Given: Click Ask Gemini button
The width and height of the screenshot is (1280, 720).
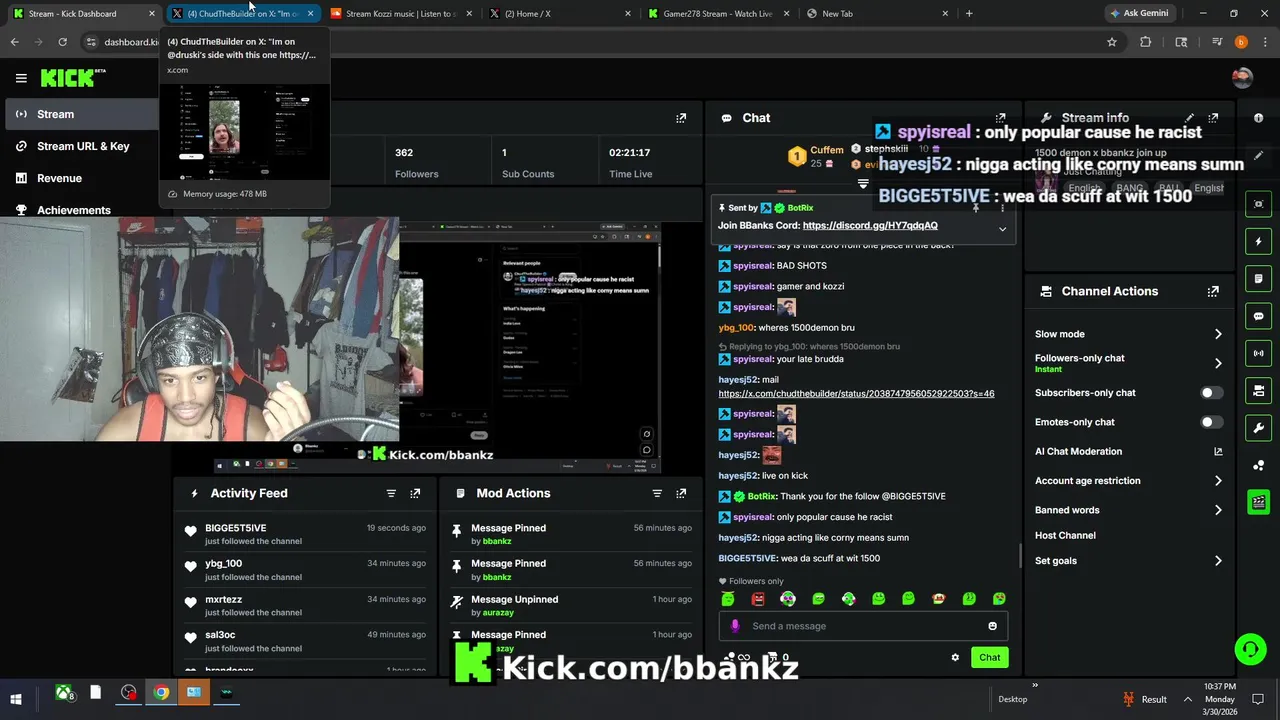Looking at the screenshot, I should pyautogui.click(x=1139, y=14).
